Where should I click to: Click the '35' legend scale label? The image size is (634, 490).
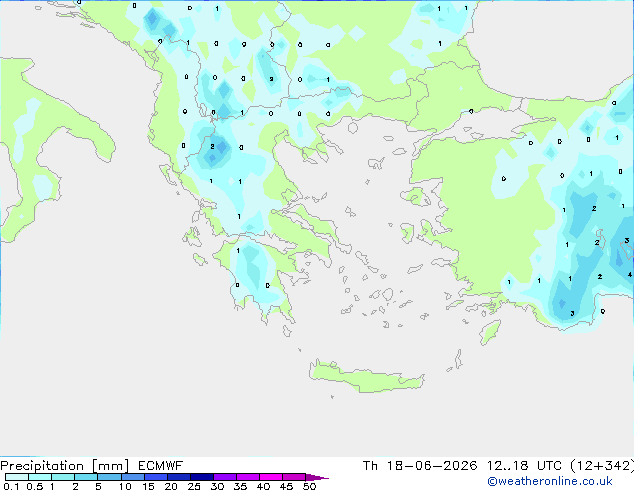click(240, 486)
